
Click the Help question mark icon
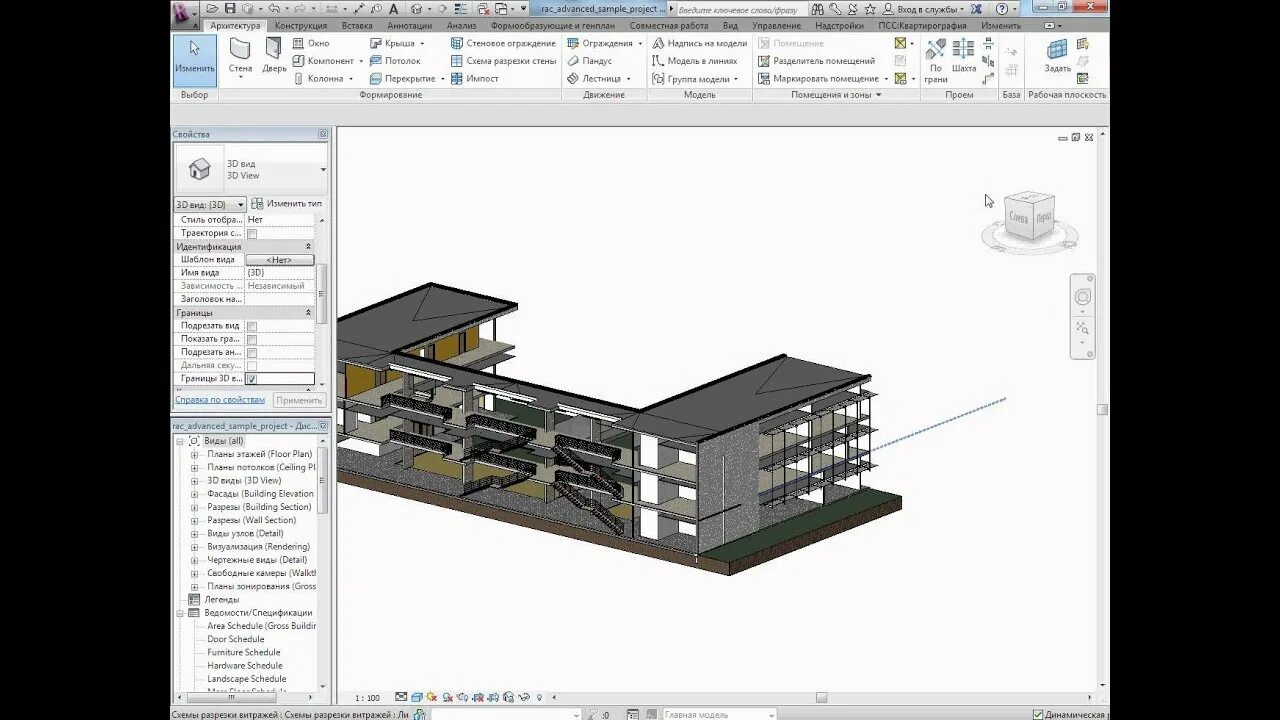coord(1002,9)
